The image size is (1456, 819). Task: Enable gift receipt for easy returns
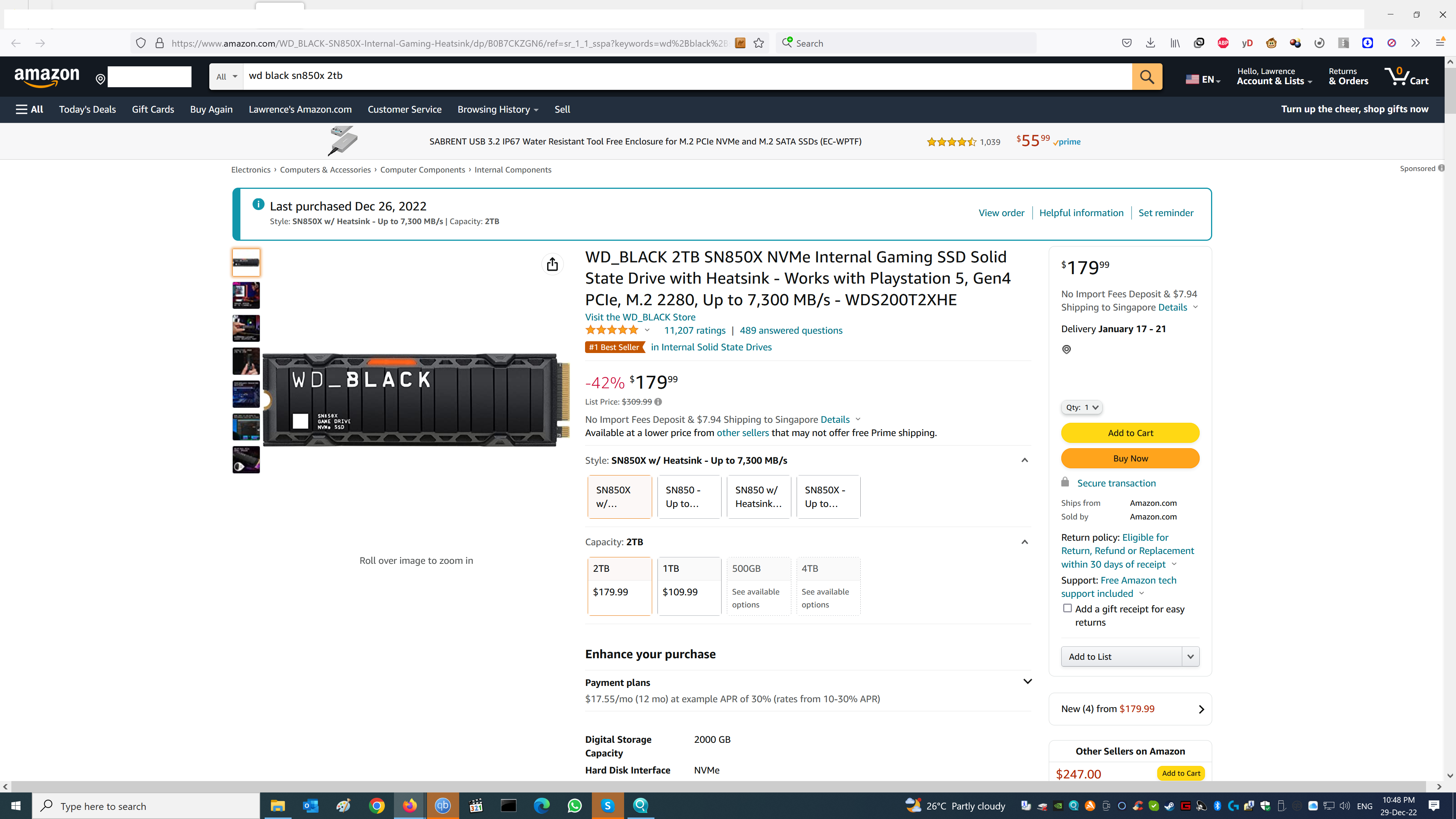pos(1067,607)
